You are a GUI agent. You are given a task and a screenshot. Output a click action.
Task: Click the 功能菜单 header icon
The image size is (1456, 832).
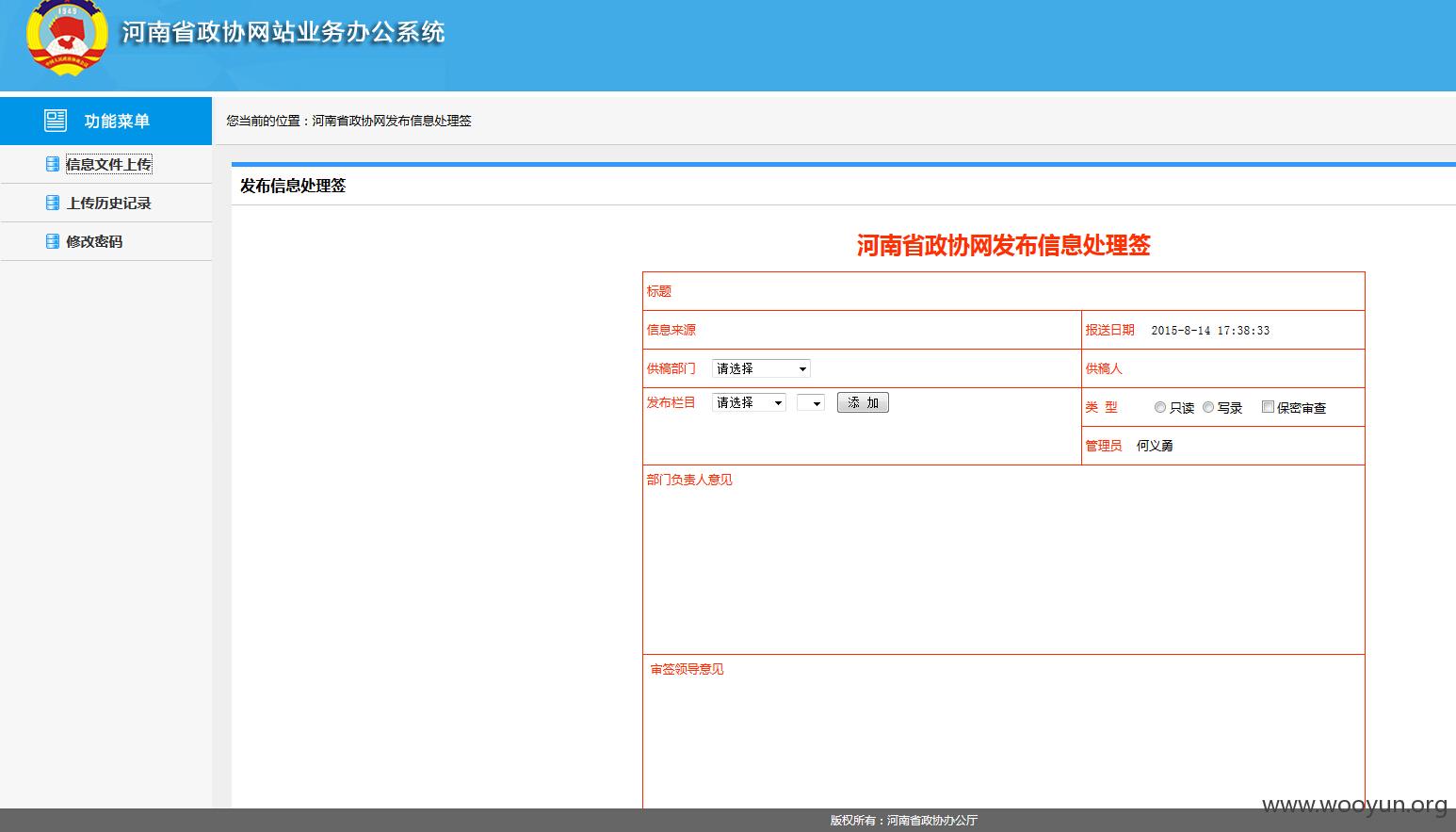[x=56, y=120]
